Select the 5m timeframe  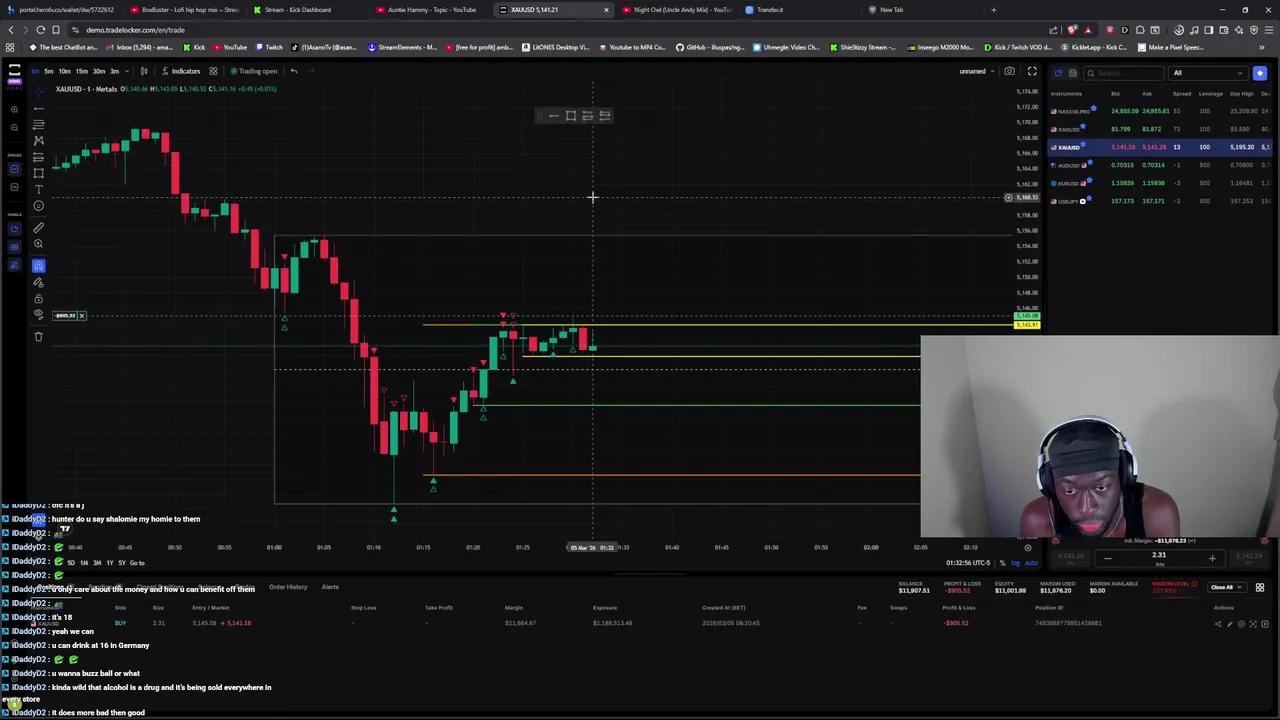coord(48,71)
